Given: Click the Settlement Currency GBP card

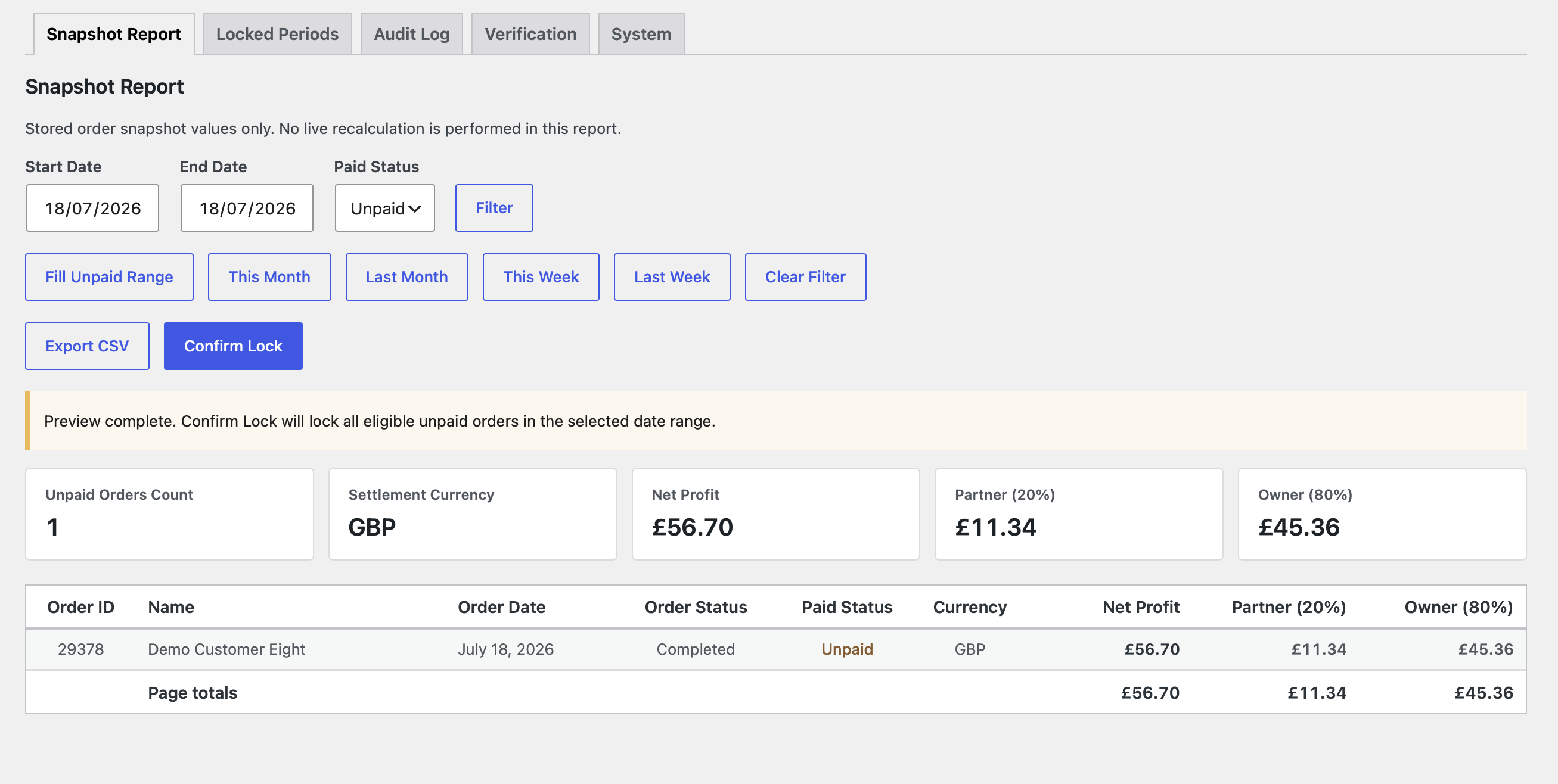Looking at the screenshot, I should (473, 514).
